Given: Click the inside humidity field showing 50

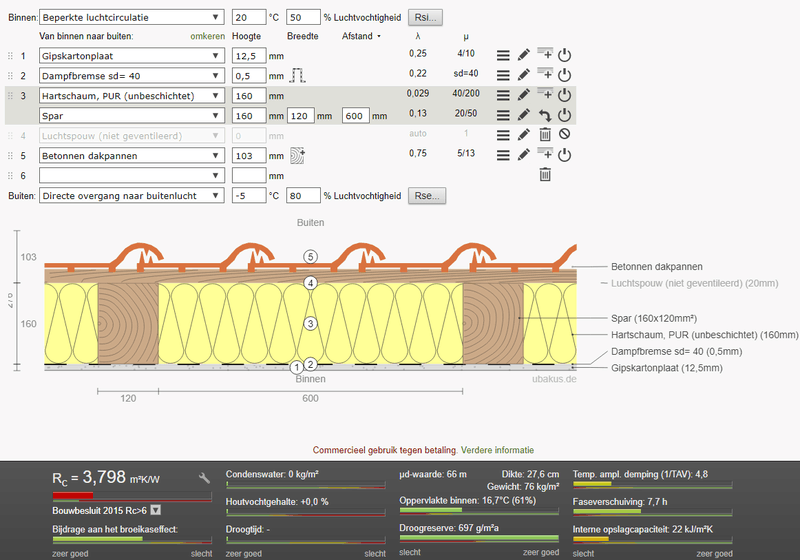Looking at the screenshot, I should pyautogui.click(x=303, y=17).
